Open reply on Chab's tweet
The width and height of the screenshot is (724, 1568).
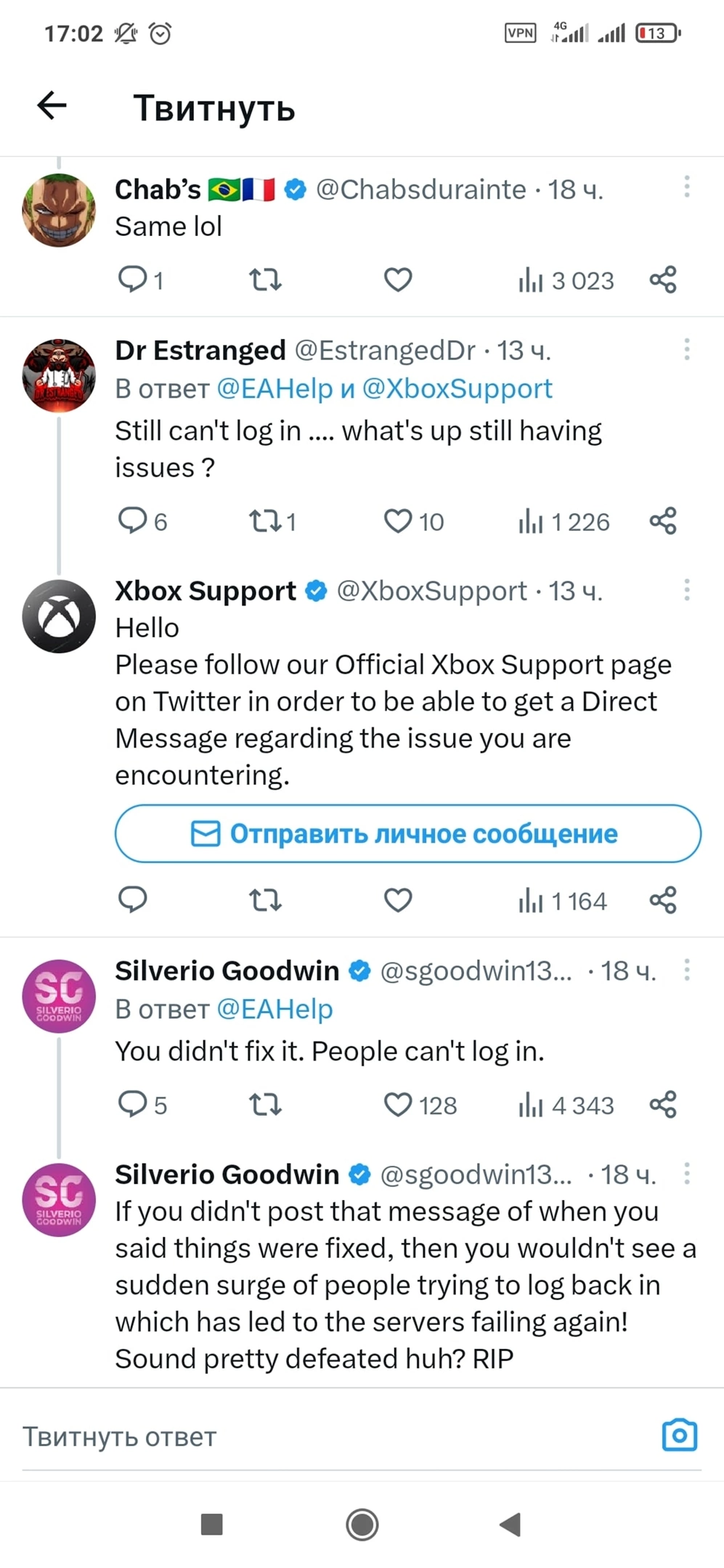tap(132, 279)
